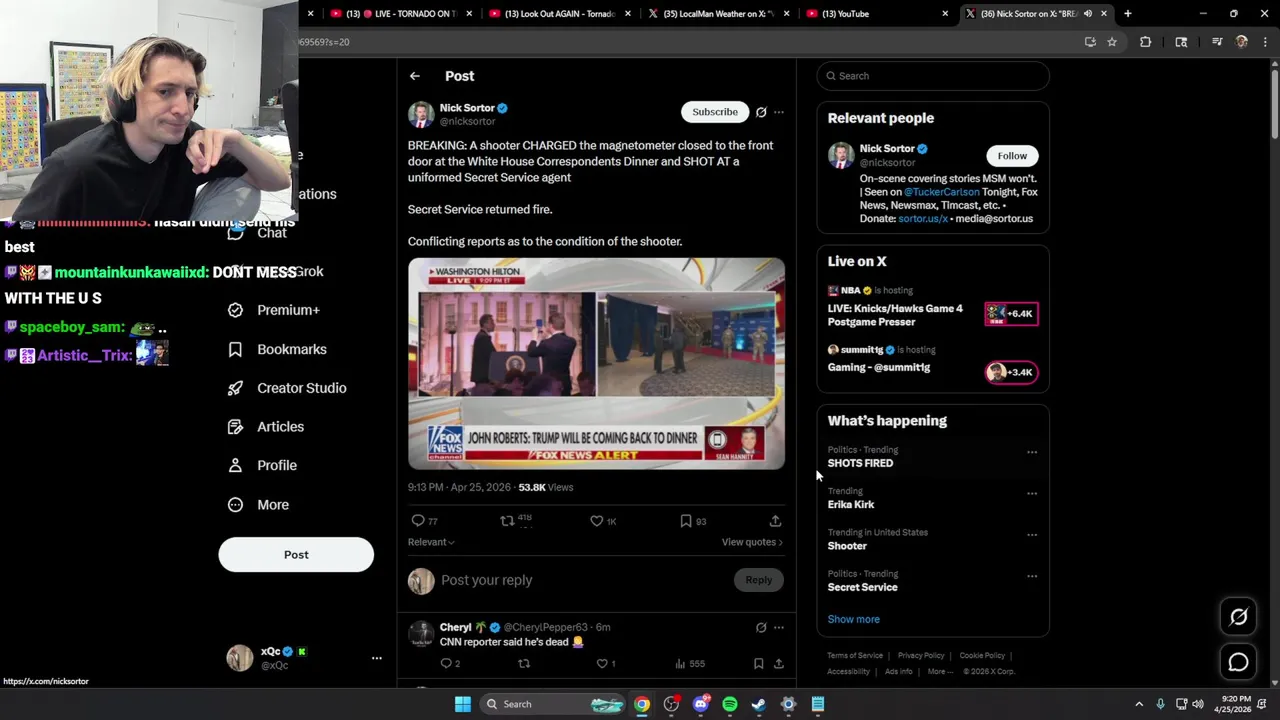Open Steam from the taskbar
Image resolution: width=1280 pixels, height=720 pixels.
759,704
